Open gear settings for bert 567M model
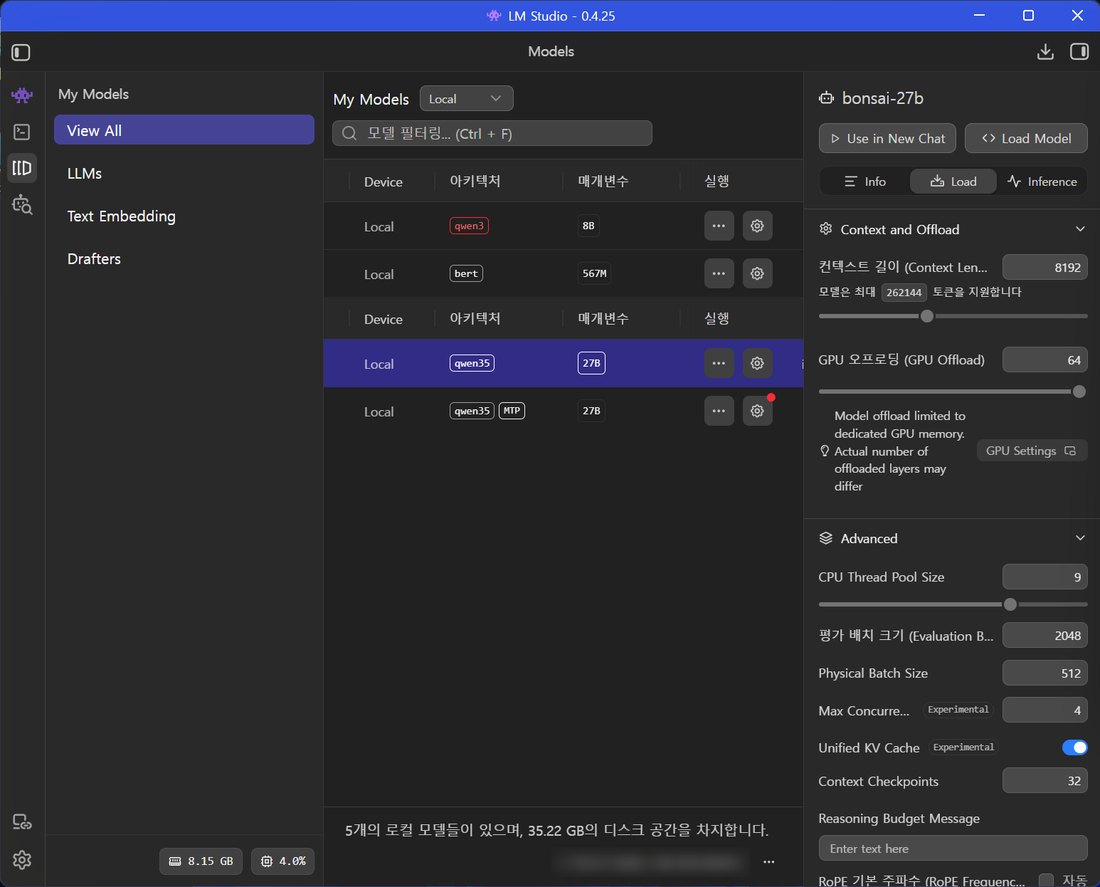1100x887 pixels. (x=757, y=274)
